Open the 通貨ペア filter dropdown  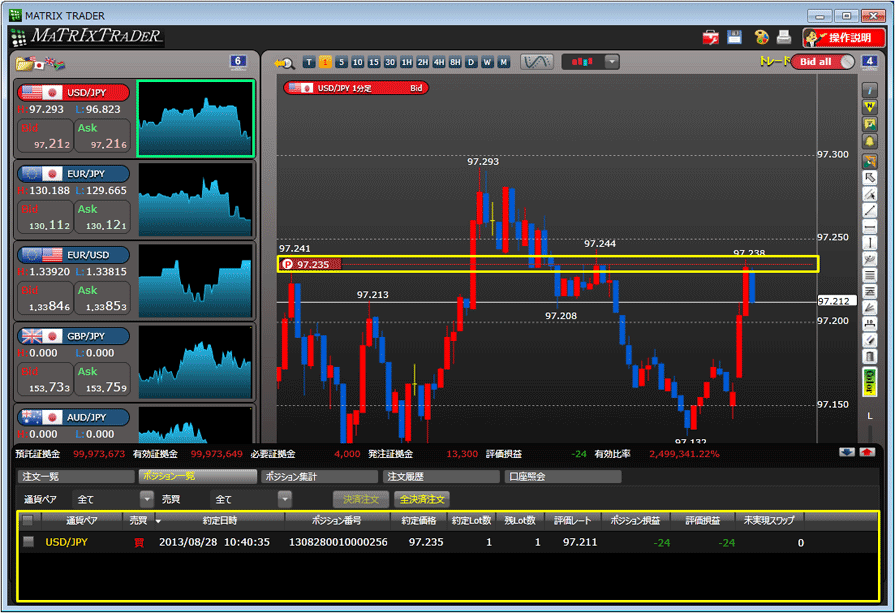pyautogui.click(x=147, y=499)
